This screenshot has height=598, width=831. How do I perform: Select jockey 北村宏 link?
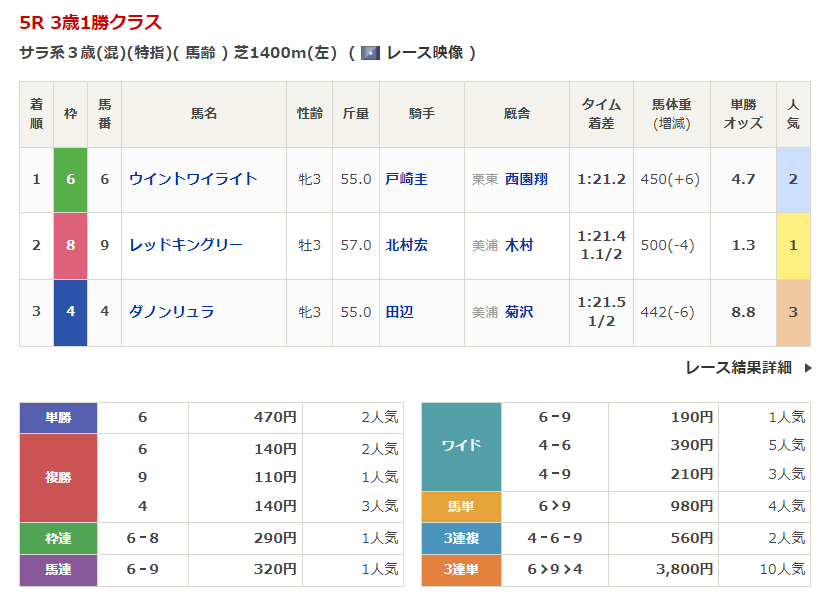(406, 245)
